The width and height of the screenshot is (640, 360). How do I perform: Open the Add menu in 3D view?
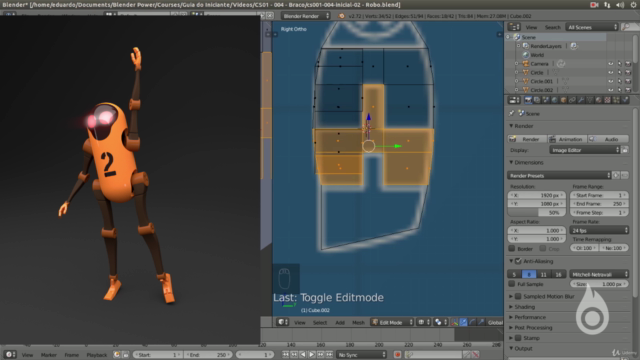tap(340, 322)
